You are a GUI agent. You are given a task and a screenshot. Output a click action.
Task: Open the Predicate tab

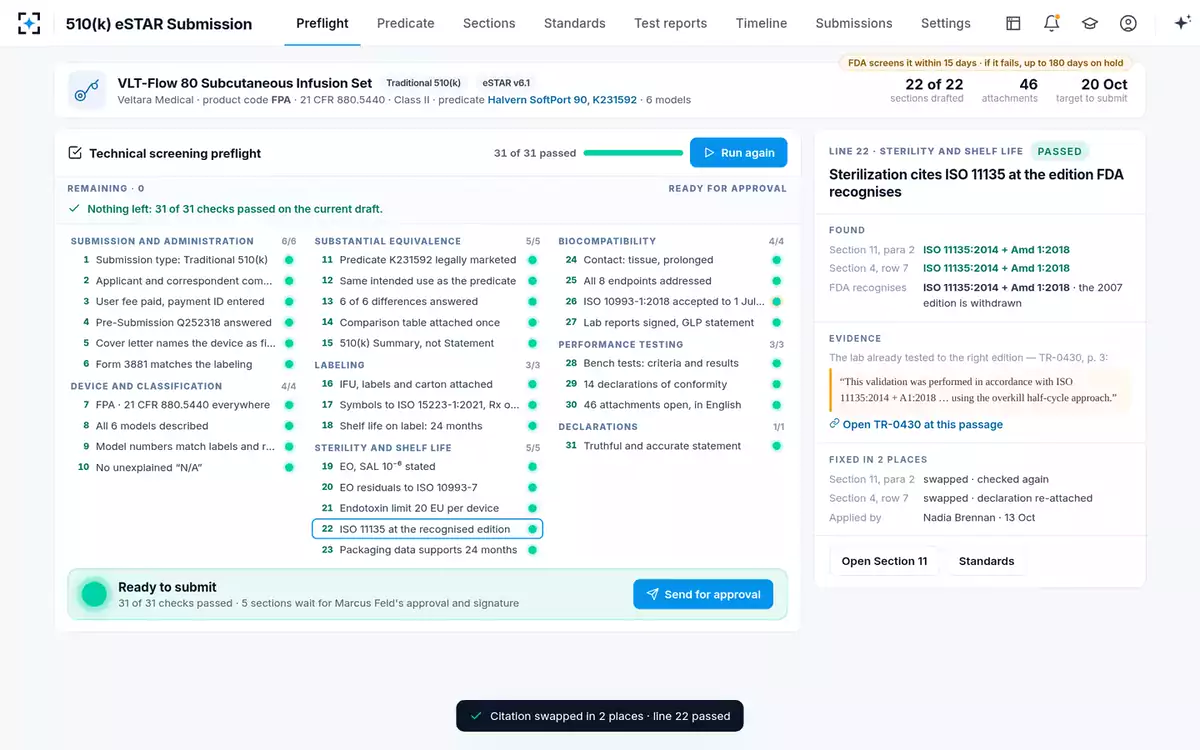405,23
